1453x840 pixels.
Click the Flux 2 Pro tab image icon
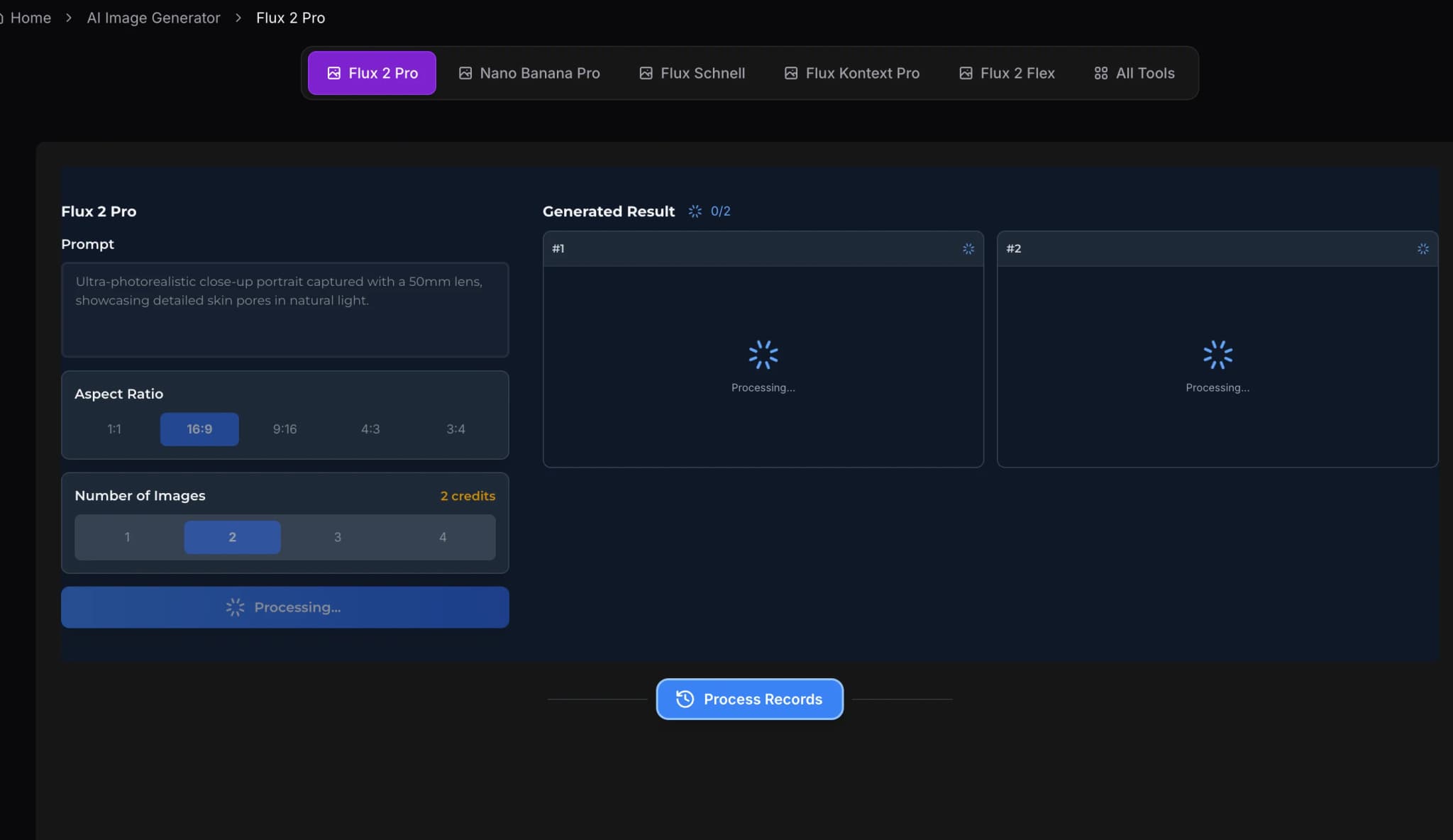[x=333, y=72]
